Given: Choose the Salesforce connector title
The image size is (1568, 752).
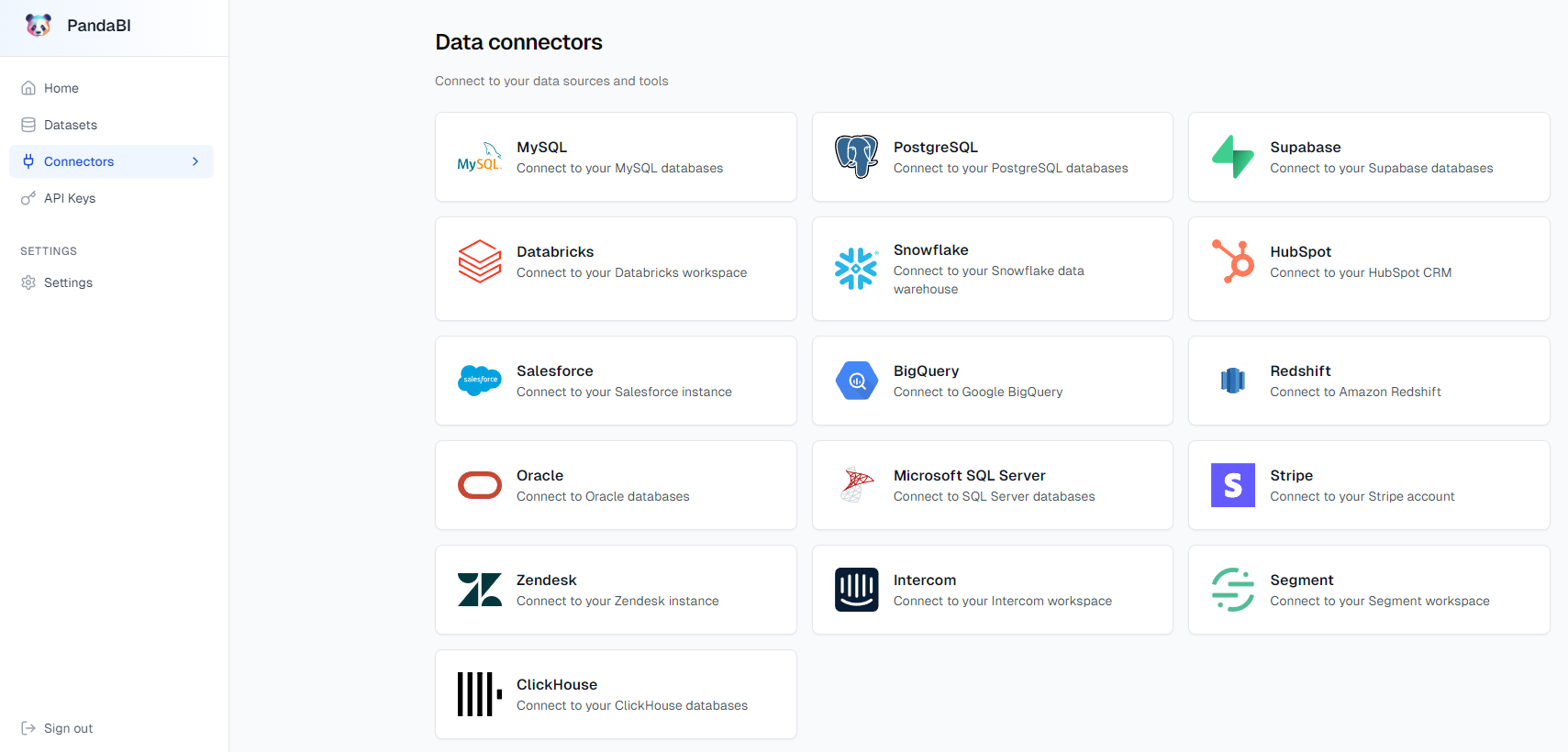Looking at the screenshot, I should [554, 370].
